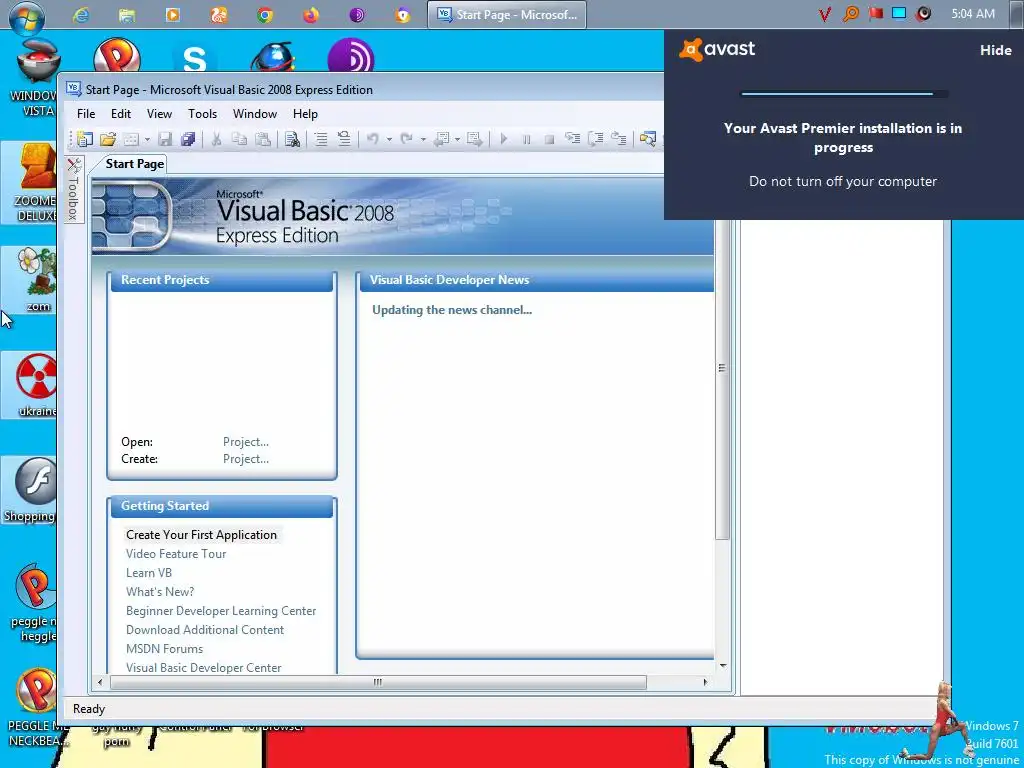Open the File menu

point(86,114)
